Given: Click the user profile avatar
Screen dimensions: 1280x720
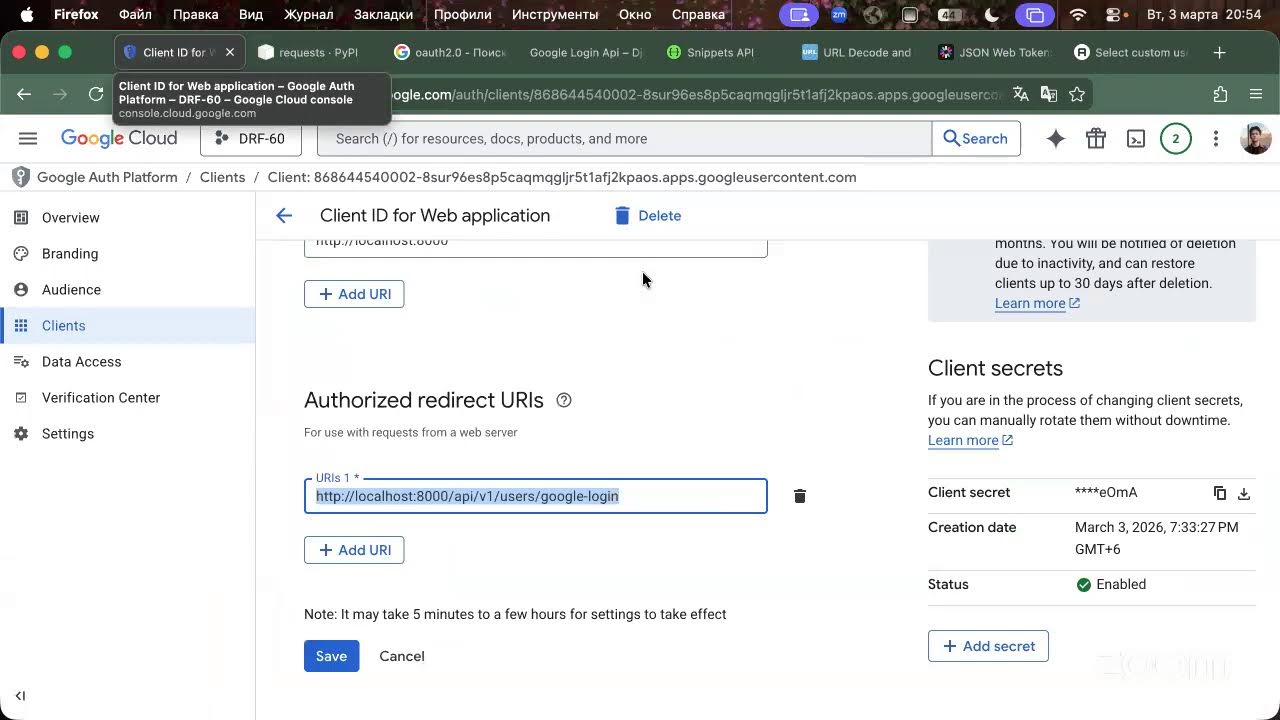Looking at the screenshot, I should coord(1256,139).
